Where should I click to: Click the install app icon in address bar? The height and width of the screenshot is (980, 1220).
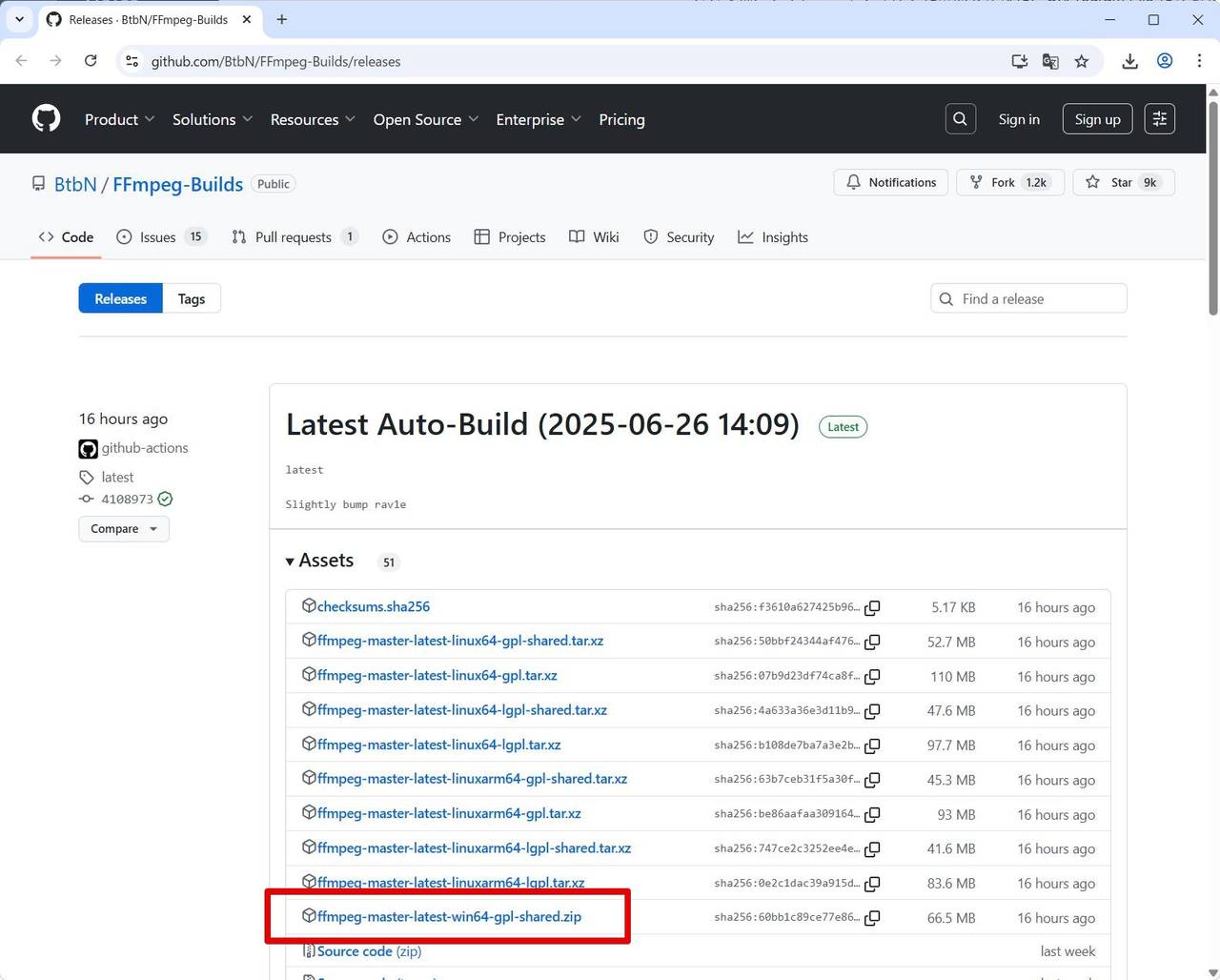click(x=1019, y=61)
